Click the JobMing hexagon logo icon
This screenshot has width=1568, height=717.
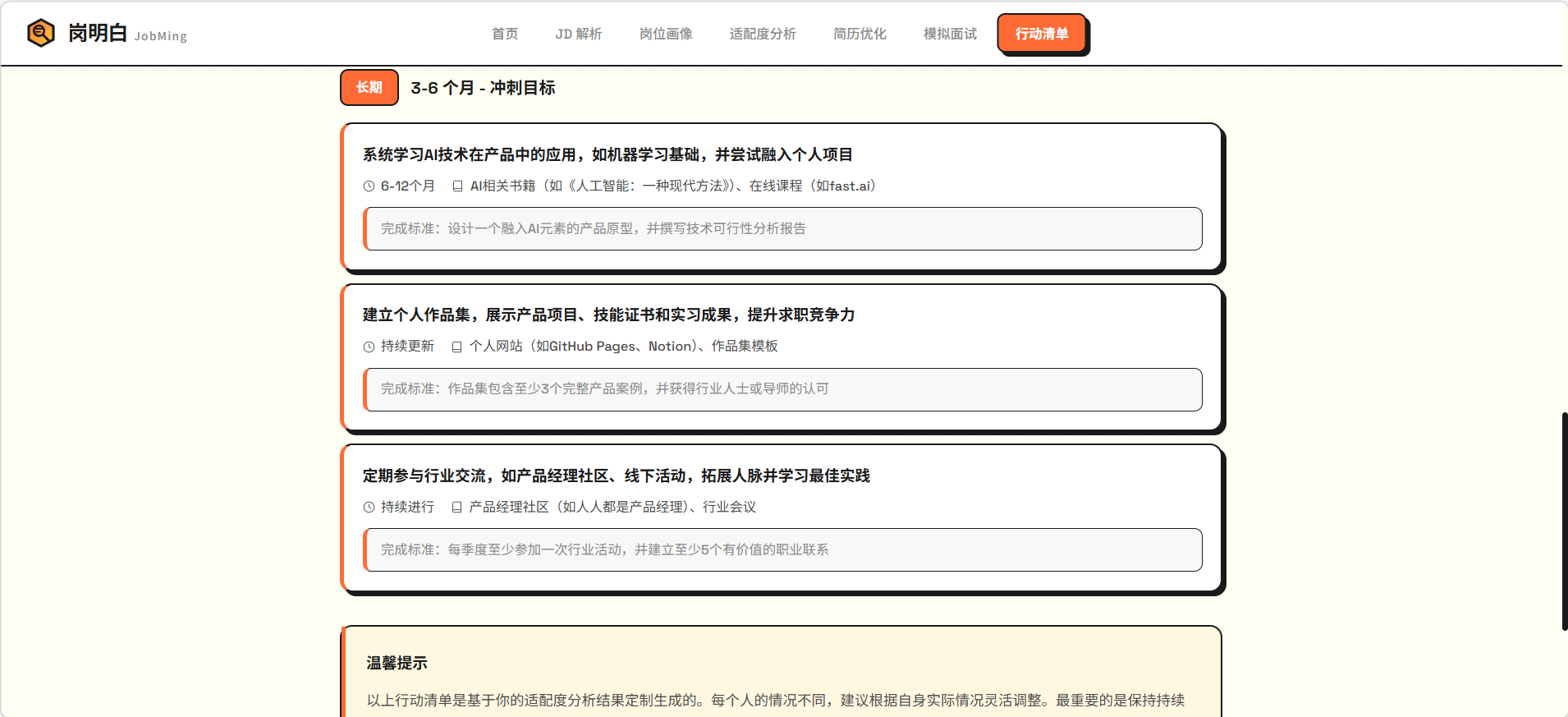click(x=40, y=33)
